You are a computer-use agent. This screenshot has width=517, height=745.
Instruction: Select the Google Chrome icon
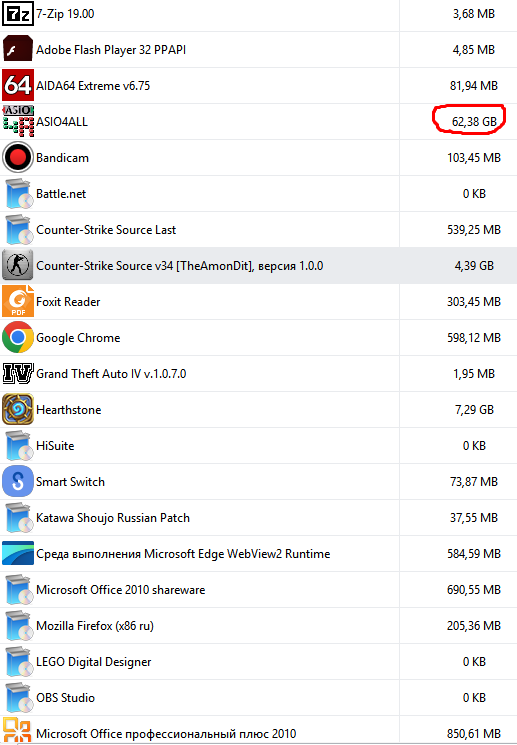(18, 337)
